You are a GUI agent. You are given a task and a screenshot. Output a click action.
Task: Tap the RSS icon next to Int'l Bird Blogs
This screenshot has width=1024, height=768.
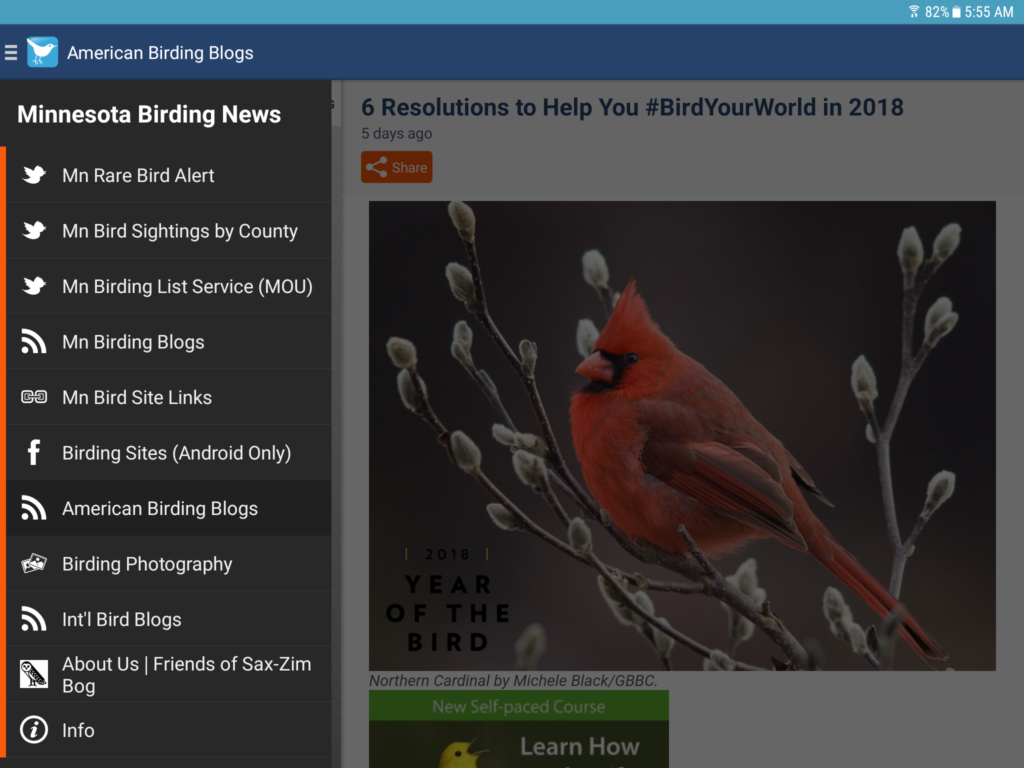click(34, 619)
